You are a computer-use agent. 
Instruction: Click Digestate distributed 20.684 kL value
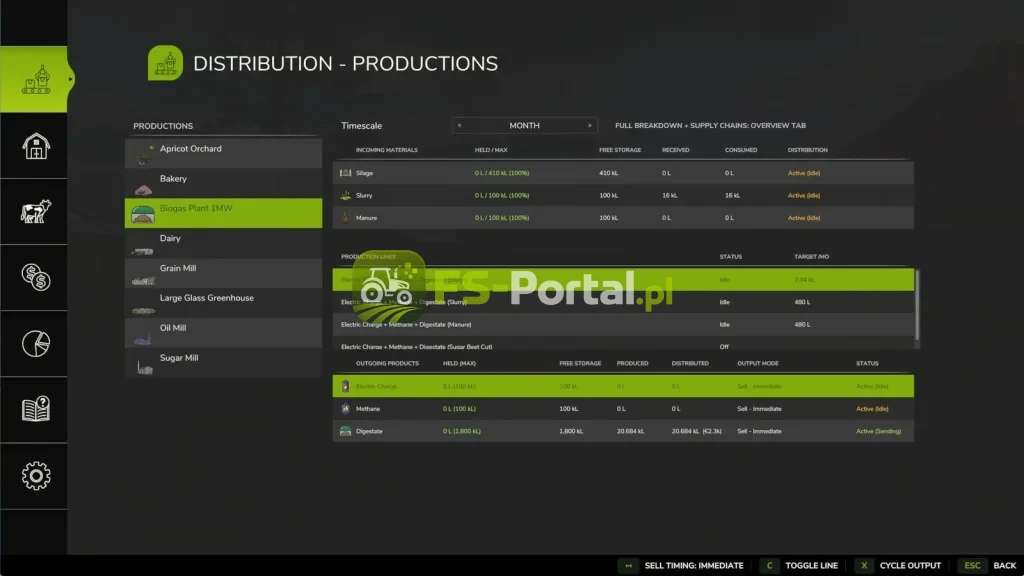(696, 431)
